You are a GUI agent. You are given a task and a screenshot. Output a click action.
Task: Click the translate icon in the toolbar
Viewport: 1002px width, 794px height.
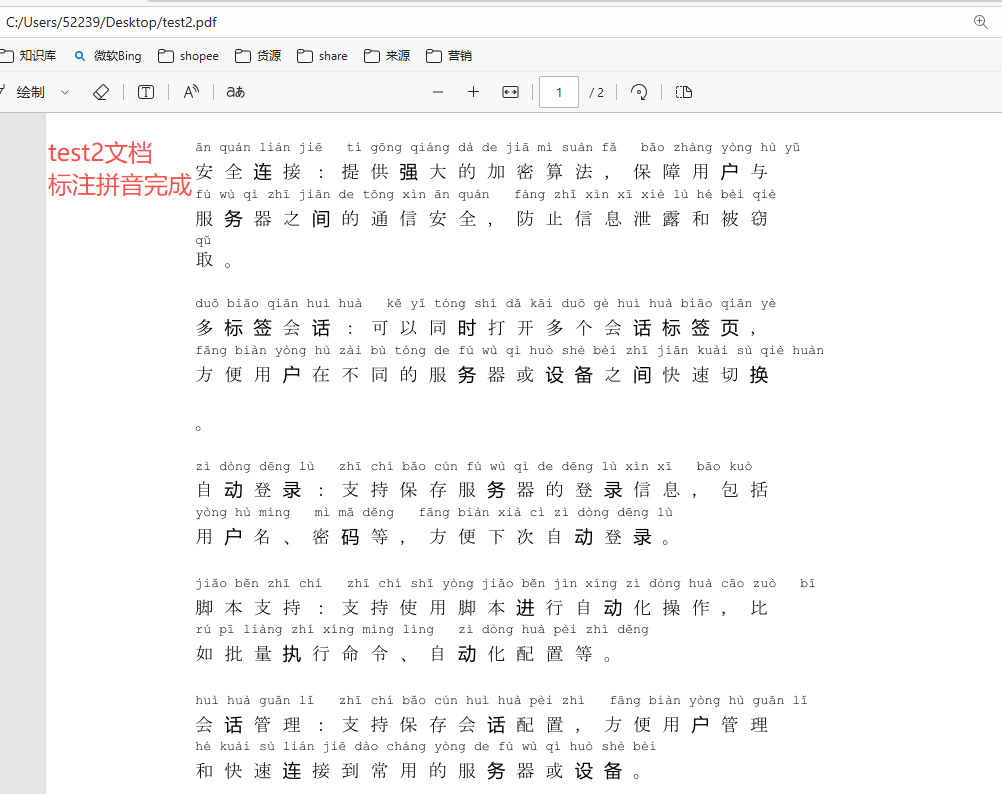pos(235,92)
